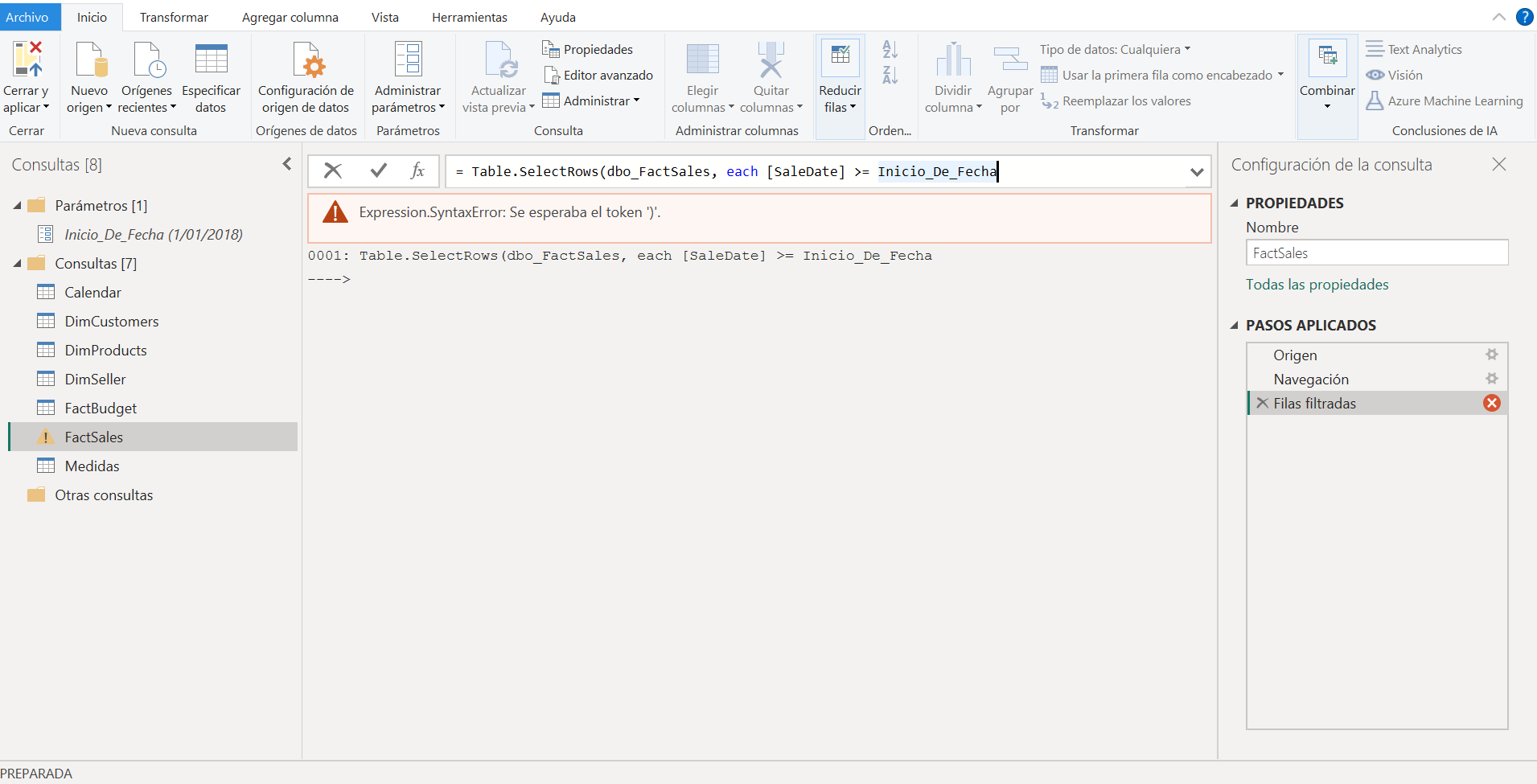Viewport: 1537px width, 784px height.
Task: Click Elegir columnas icon
Action: pos(702,60)
